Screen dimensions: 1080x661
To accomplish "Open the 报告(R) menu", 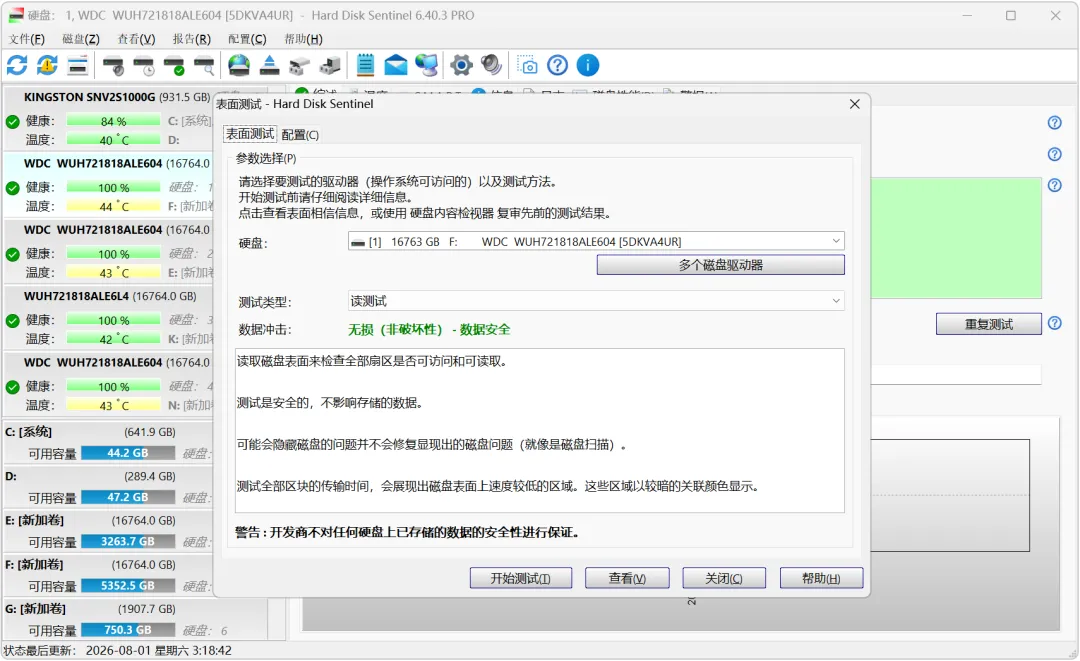I will 191,39.
